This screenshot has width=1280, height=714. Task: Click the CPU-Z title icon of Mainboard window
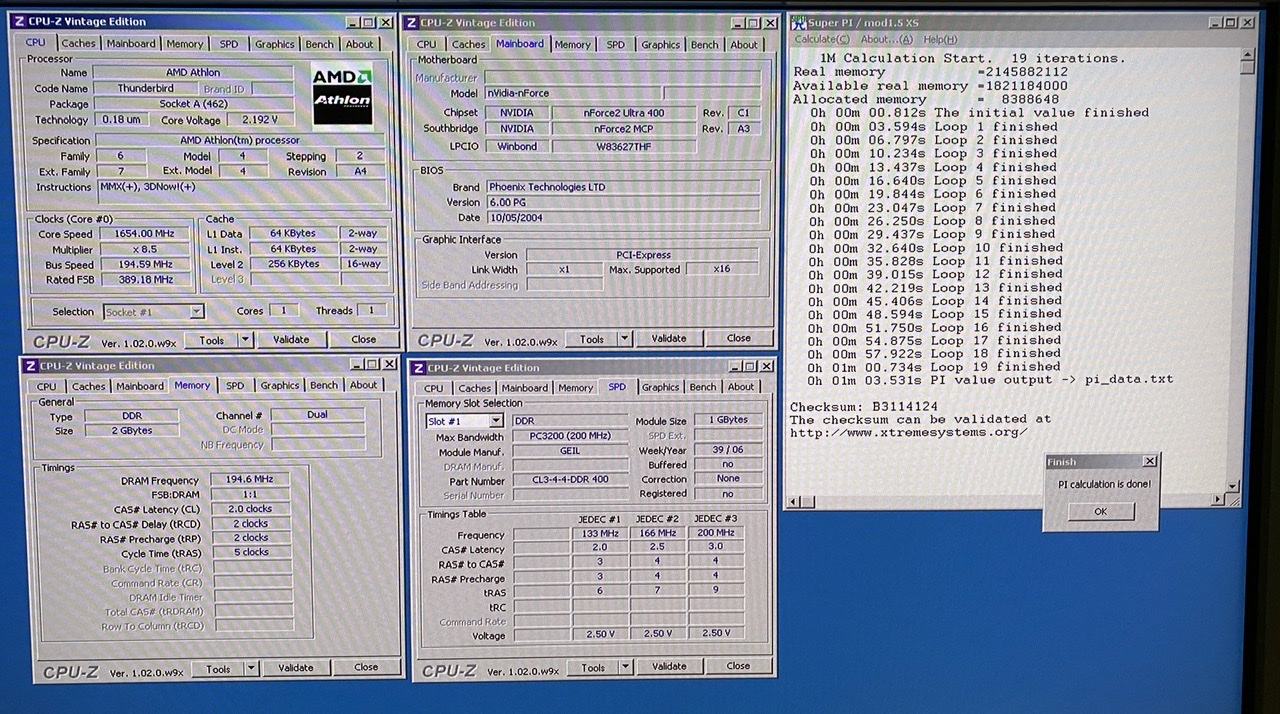(411, 22)
